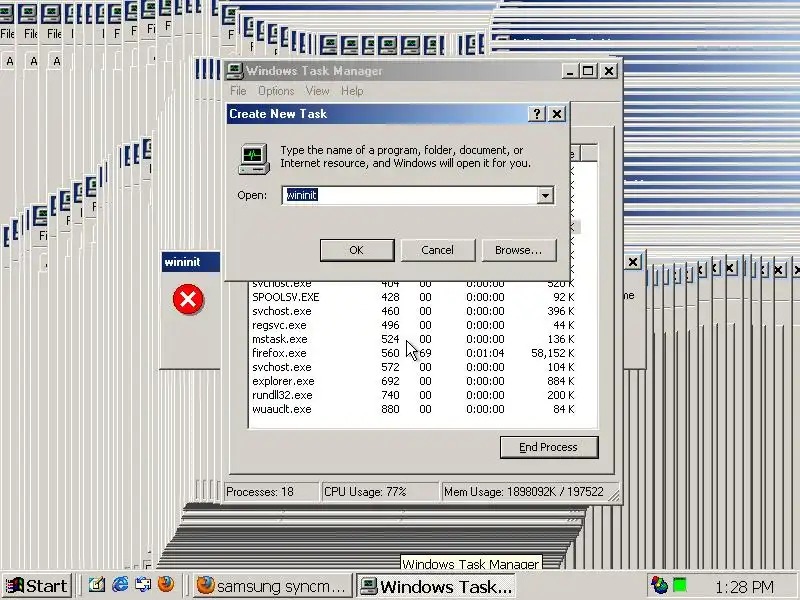Click Windows Task... taskbar button
This screenshot has width=800, height=600.
tap(435, 586)
